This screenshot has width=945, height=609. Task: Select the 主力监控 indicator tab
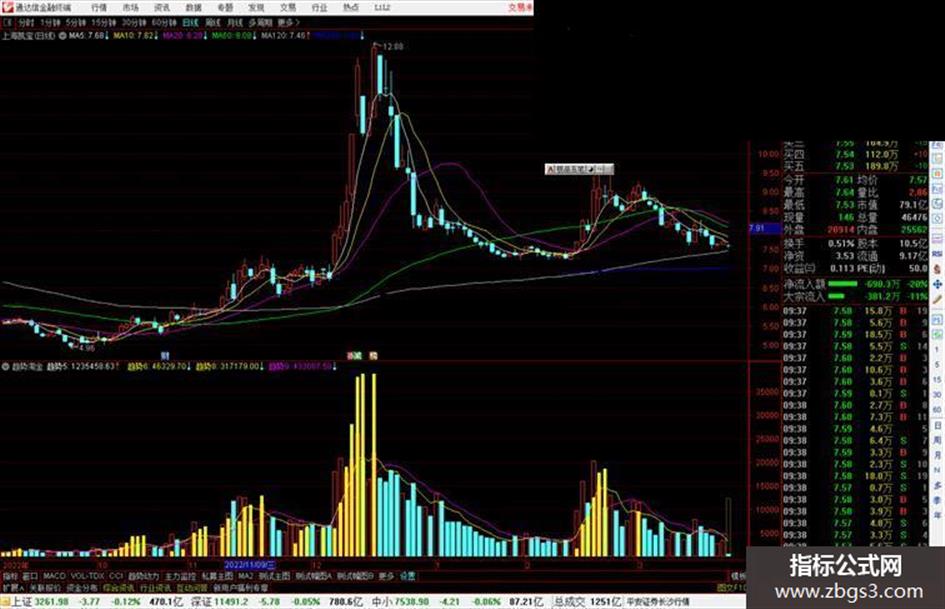click(x=180, y=576)
